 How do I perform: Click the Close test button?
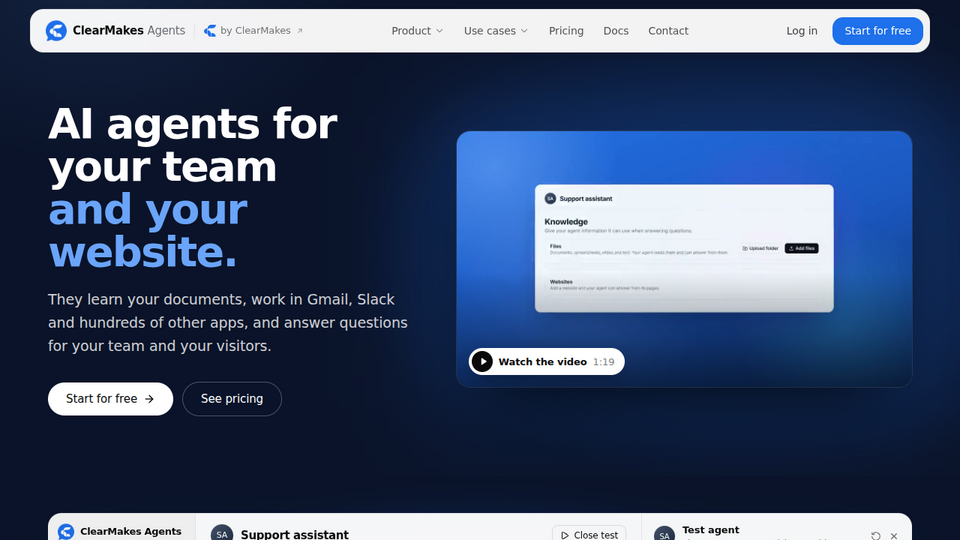pos(589,534)
